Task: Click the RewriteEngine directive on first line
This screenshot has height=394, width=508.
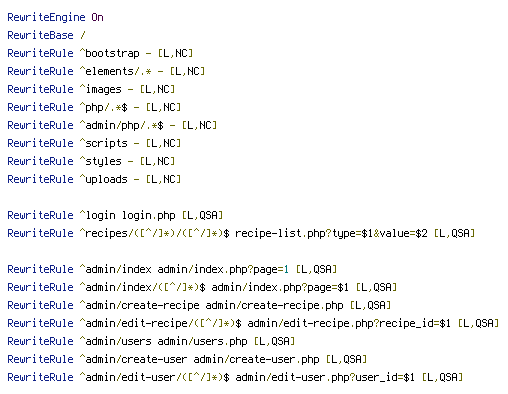Action: click(x=46, y=17)
